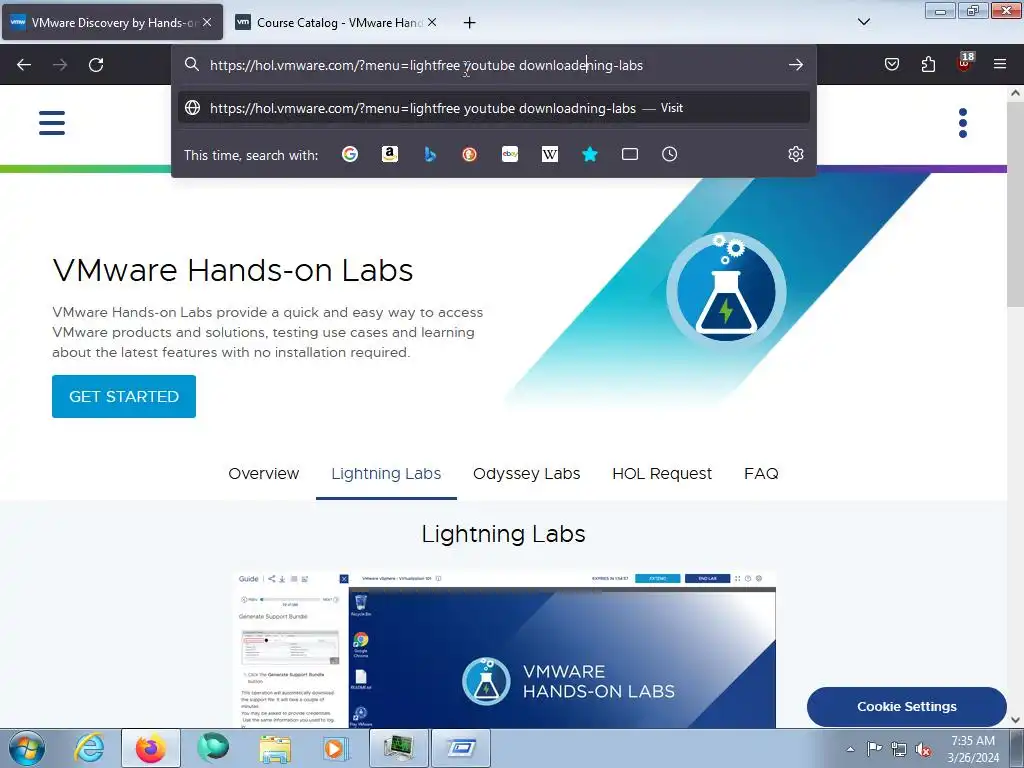The height and width of the screenshot is (768, 1024).
Task: Launch Internet Explorer from taskbar
Action: click(x=89, y=748)
